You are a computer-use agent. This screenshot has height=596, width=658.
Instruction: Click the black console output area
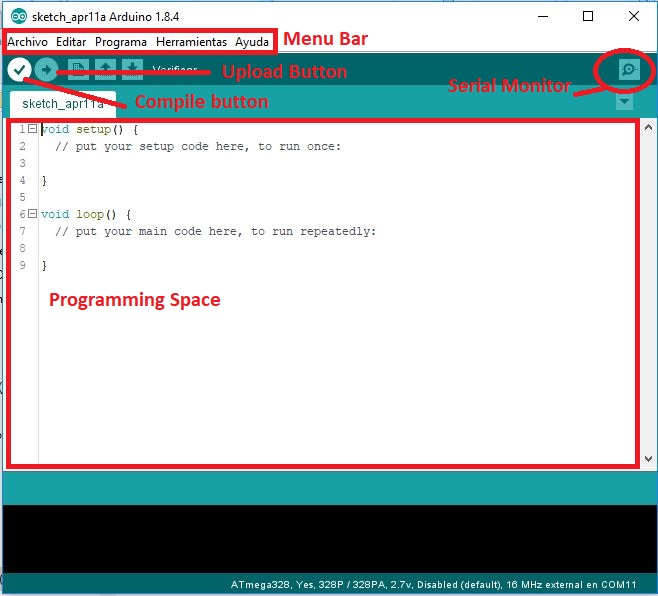(x=329, y=539)
